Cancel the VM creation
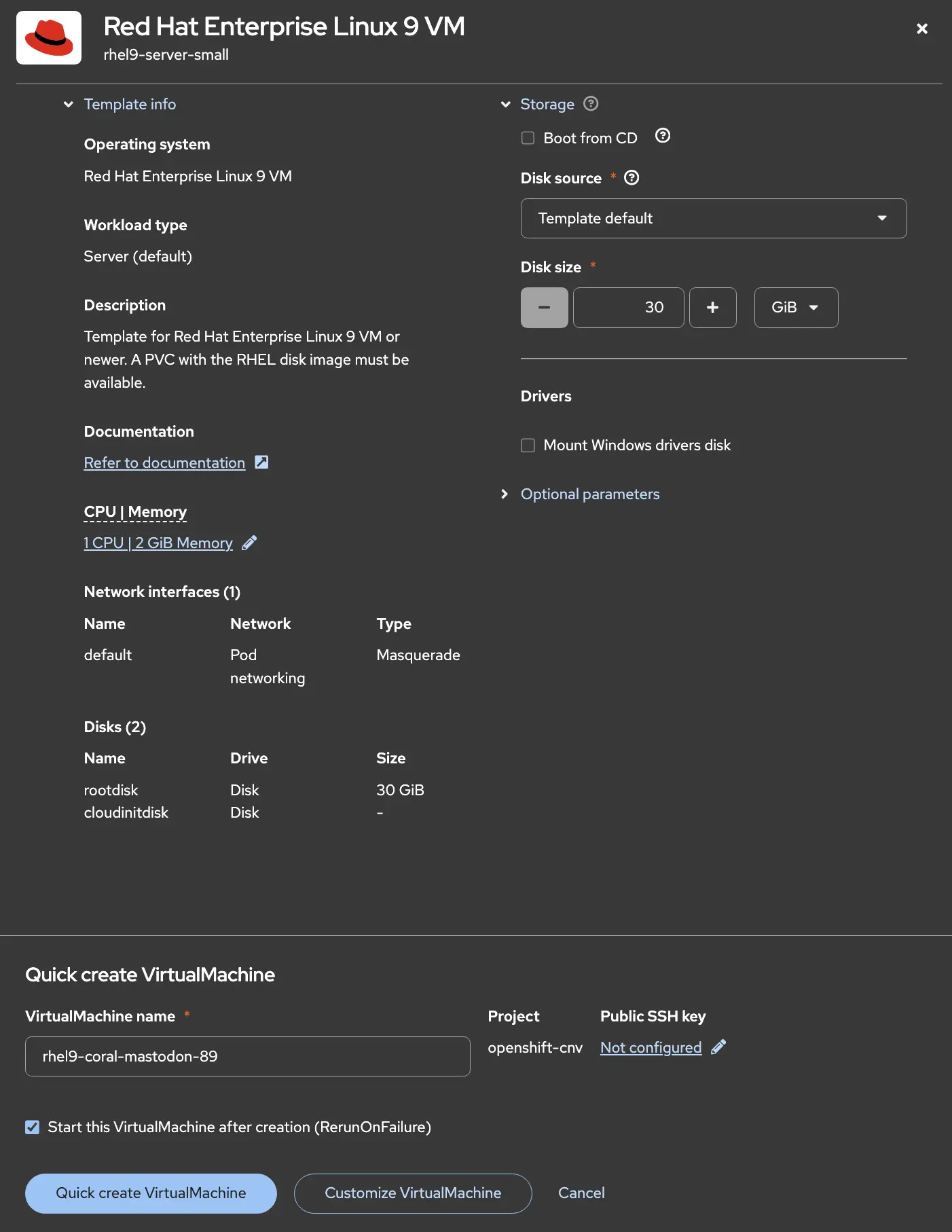 coord(581,1193)
